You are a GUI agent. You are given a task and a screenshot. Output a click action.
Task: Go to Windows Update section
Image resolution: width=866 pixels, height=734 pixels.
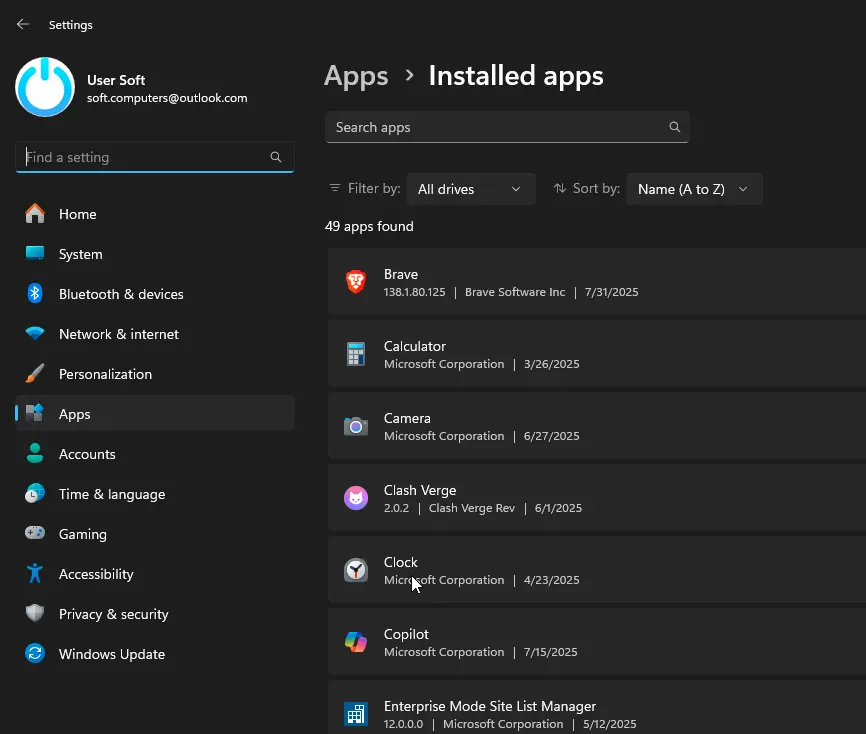(111, 654)
